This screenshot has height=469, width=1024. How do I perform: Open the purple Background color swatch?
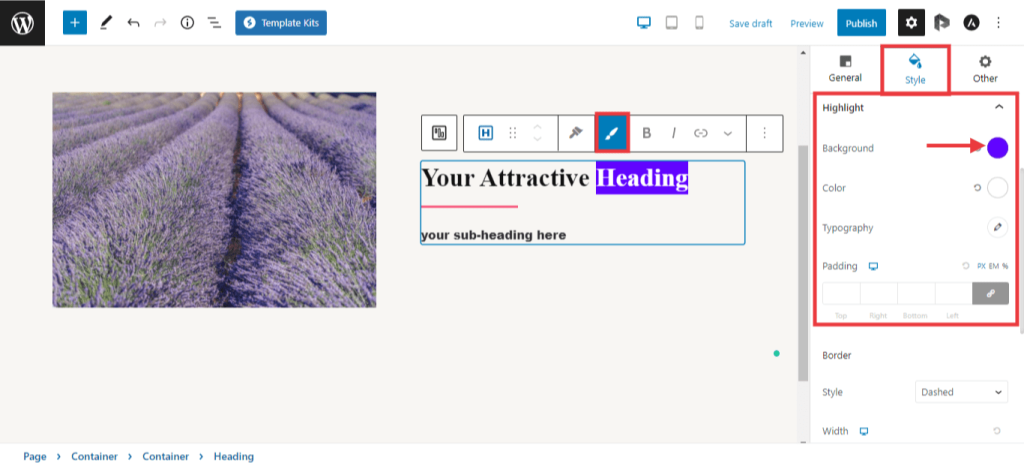click(x=997, y=148)
